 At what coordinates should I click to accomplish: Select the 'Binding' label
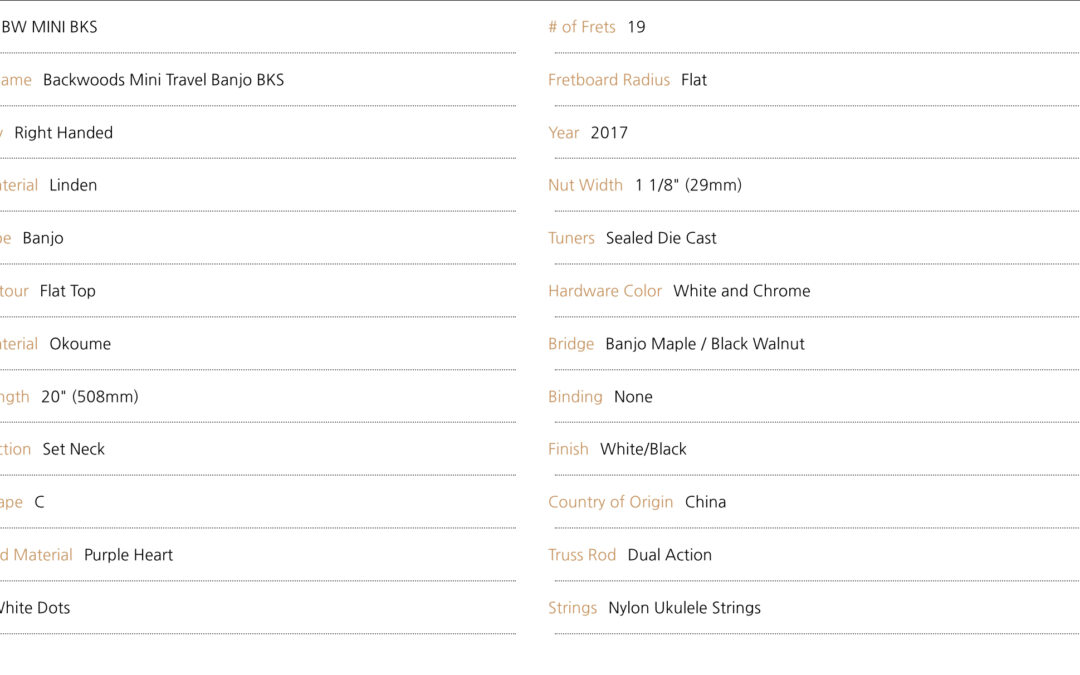pos(575,397)
